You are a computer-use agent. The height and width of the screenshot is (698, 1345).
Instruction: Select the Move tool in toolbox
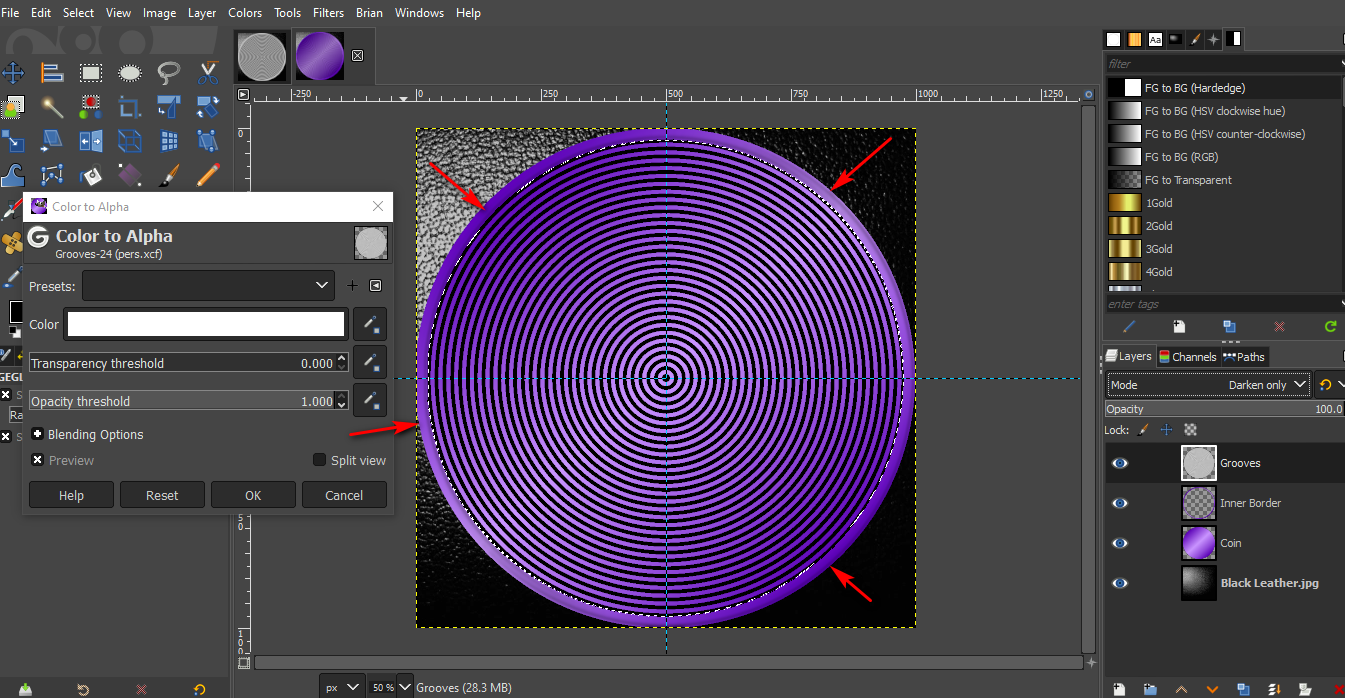pyautogui.click(x=13, y=73)
